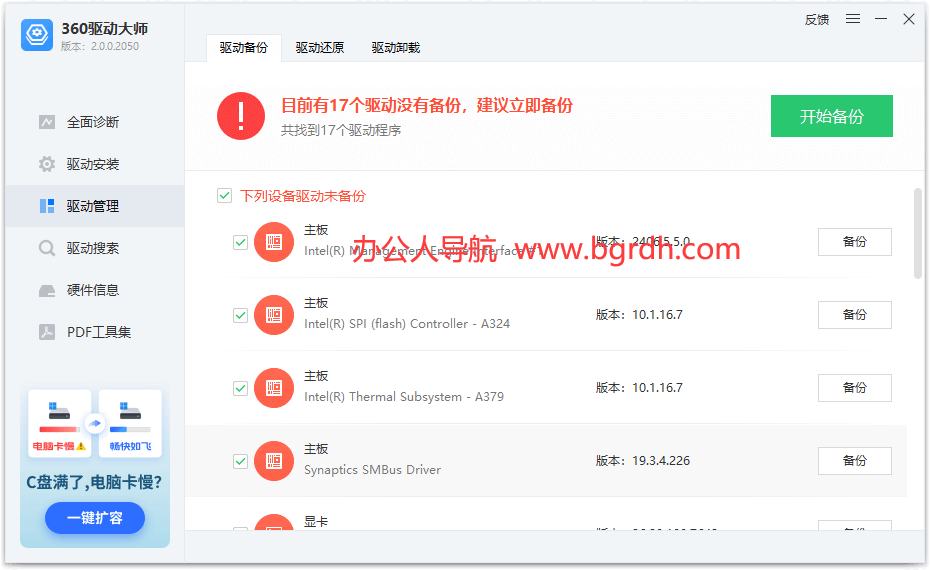The image size is (930, 570).
Task: Click the 版本: 19.3.4.226 value
Action: pos(643,461)
